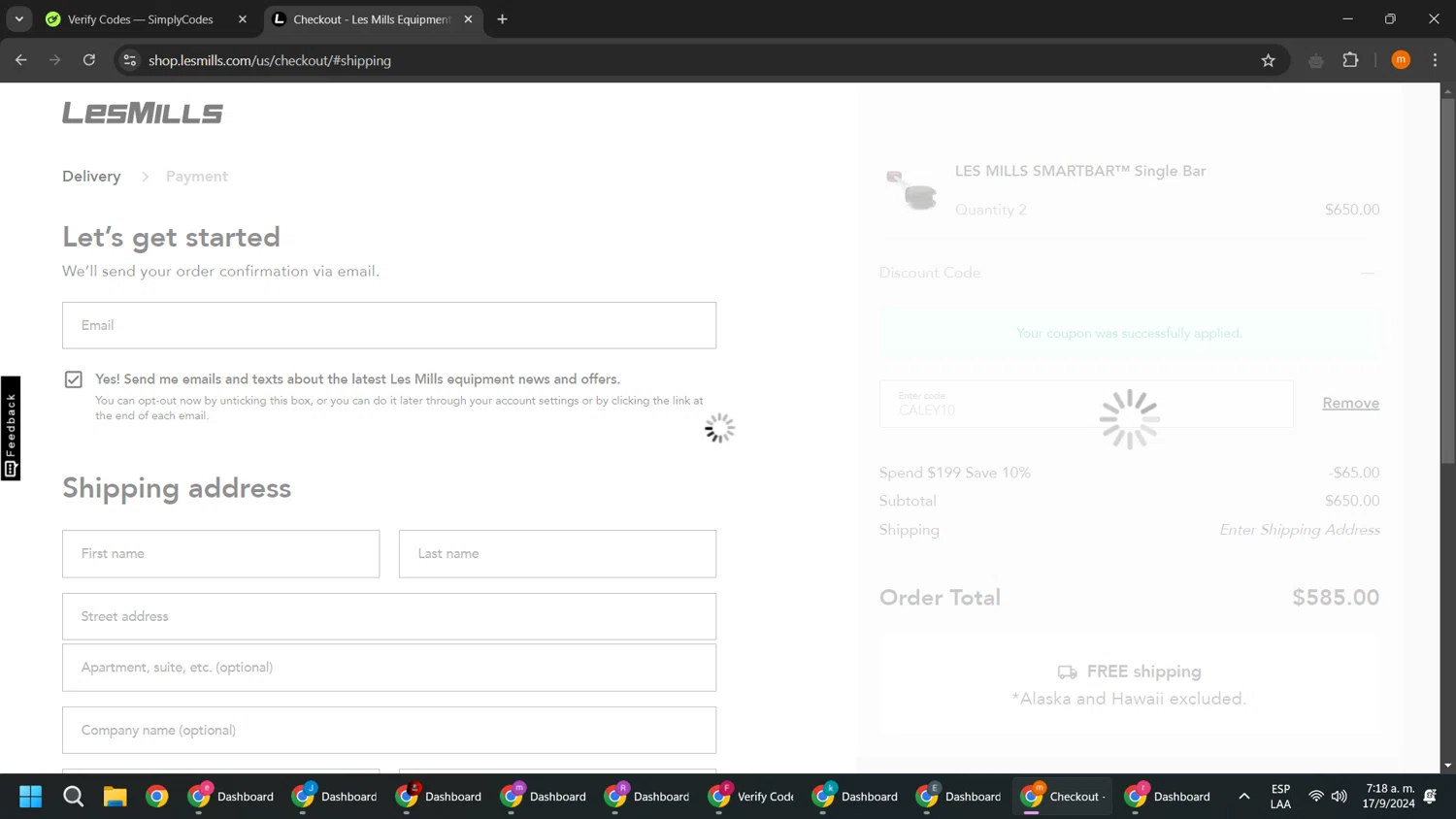Switch to the Checkout taskbar window
Viewport: 1456px width, 819px height.
click(x=1063, y=797)
